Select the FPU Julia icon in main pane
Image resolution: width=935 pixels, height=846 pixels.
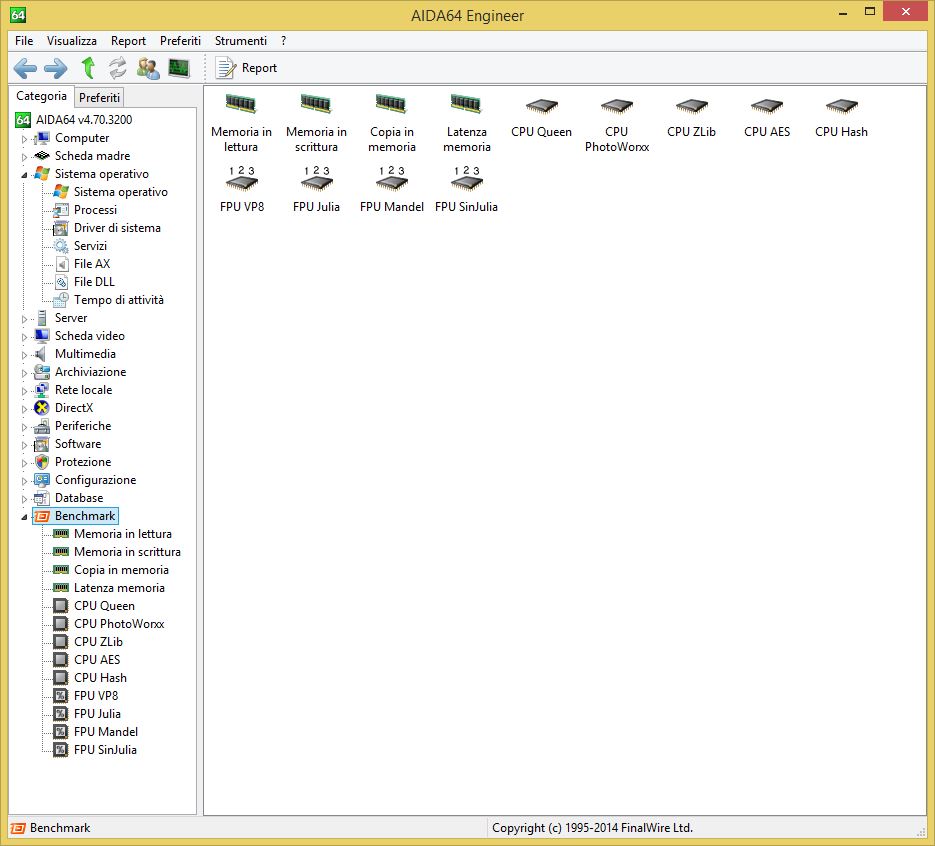tap(316, 182)
